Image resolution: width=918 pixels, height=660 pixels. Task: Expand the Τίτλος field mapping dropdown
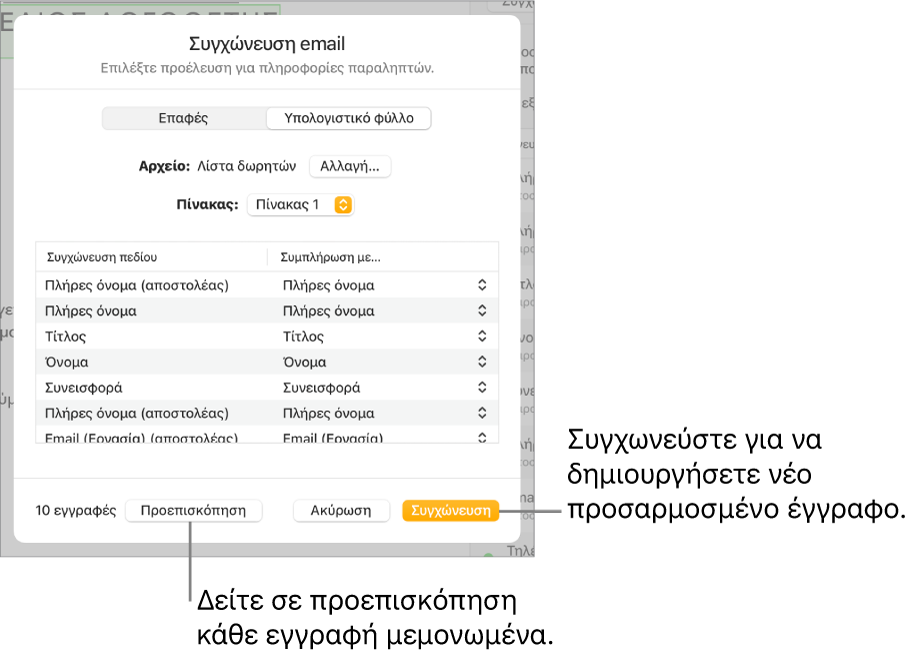[482, 336]
